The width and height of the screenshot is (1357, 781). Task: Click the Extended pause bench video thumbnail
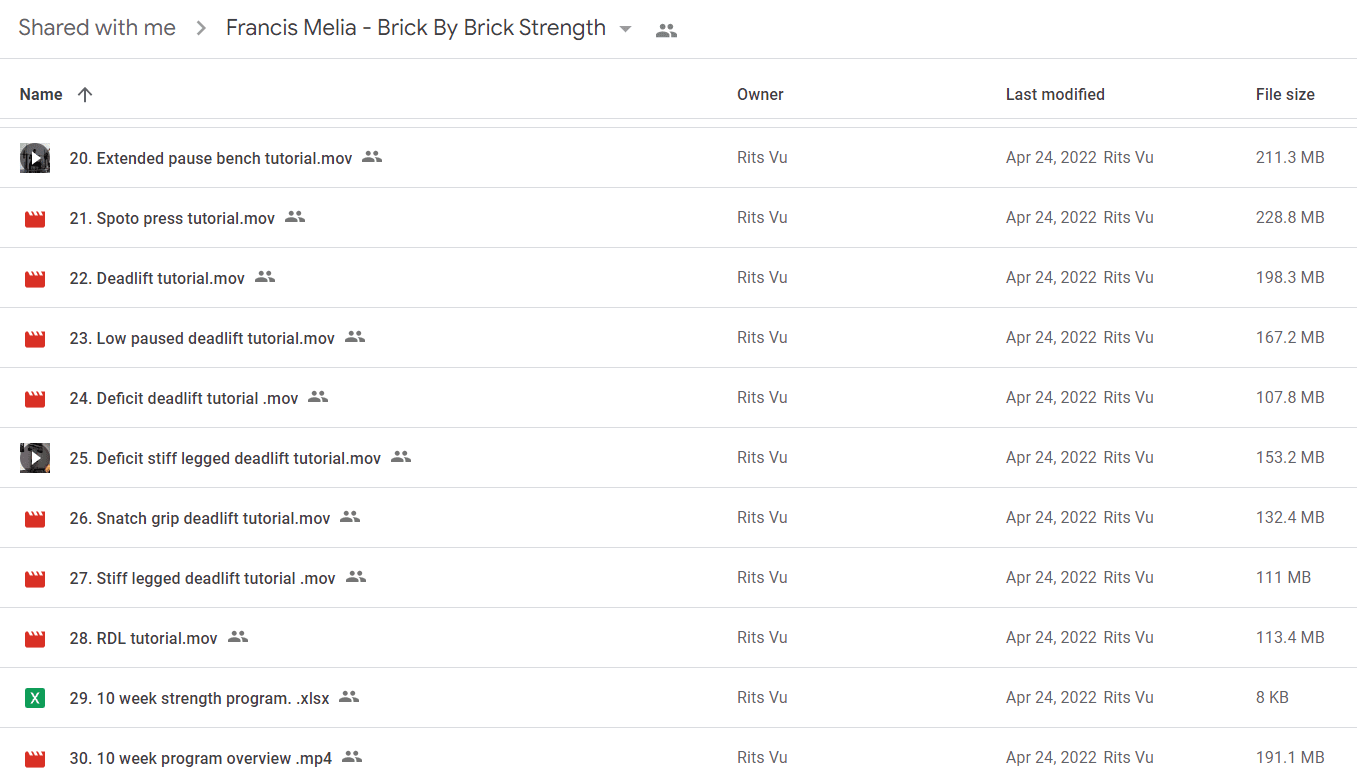click(35, 158)
